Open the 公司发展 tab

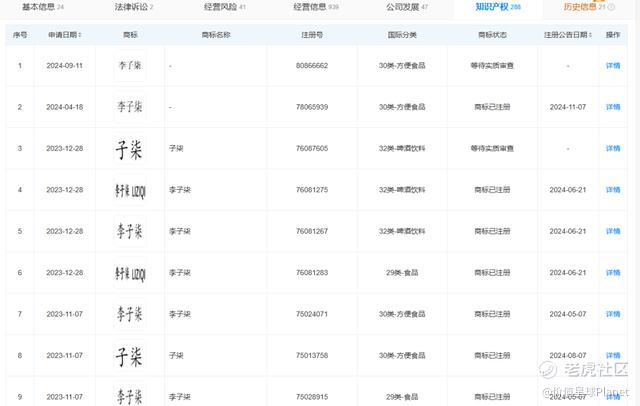click(x=407, y=7)
